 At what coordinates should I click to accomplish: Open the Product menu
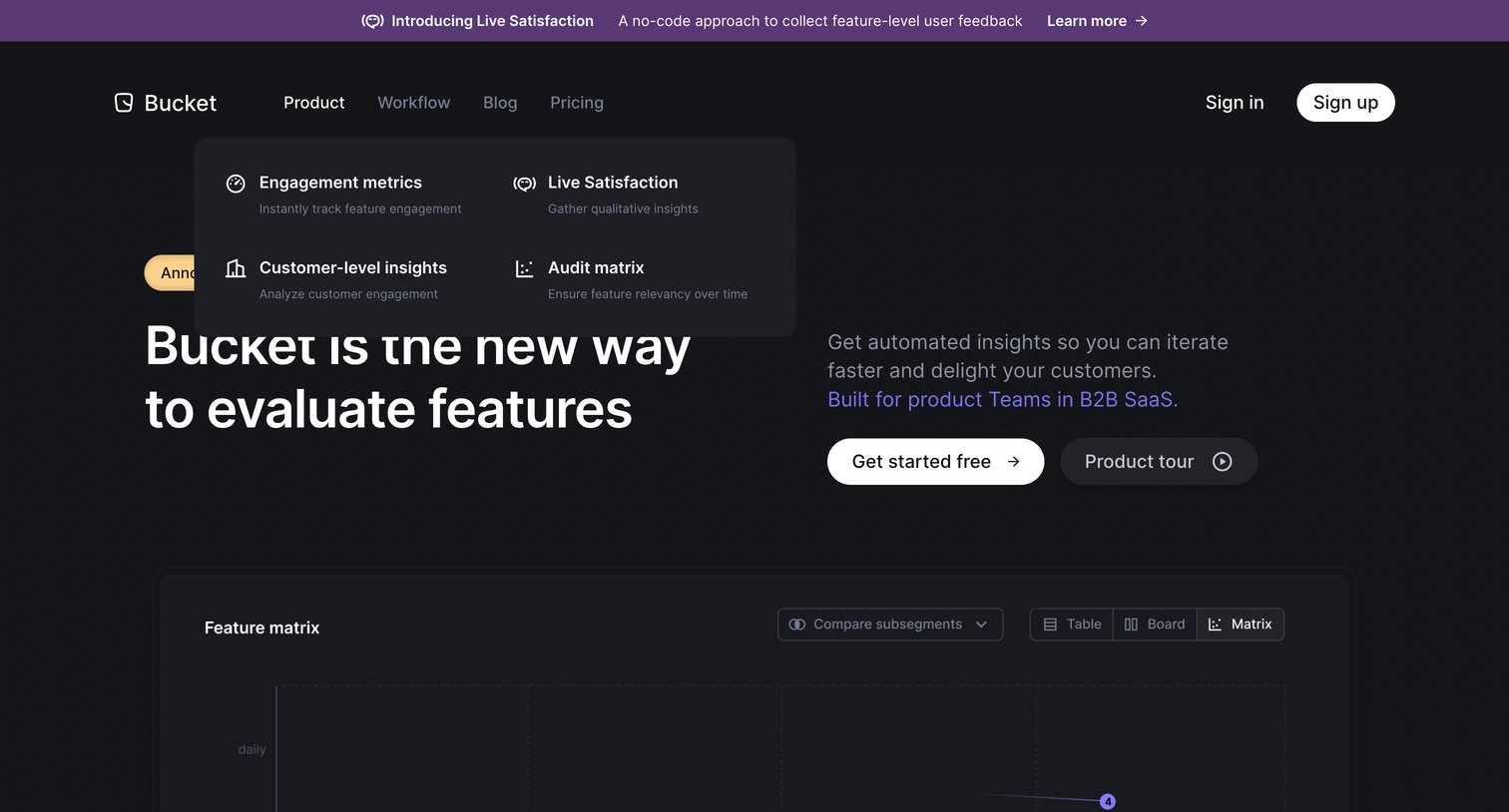(x=314, y=103)
